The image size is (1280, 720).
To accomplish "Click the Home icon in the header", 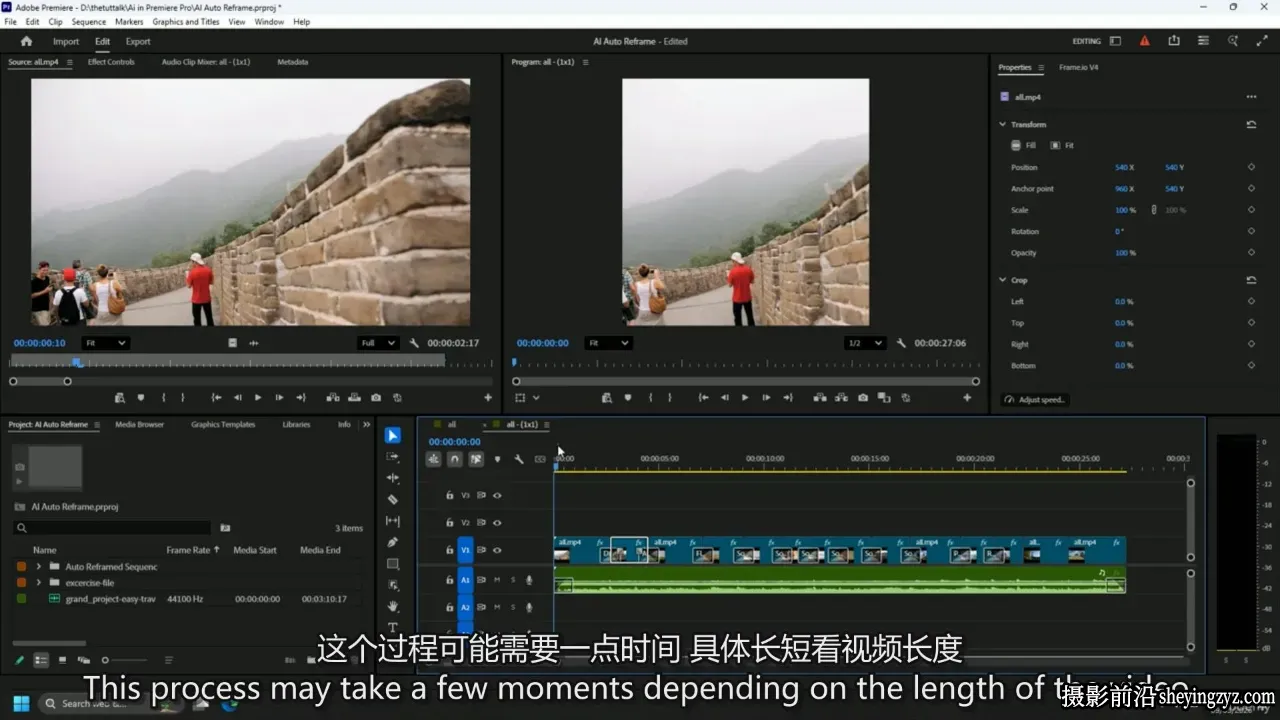I will coord(26,41).
